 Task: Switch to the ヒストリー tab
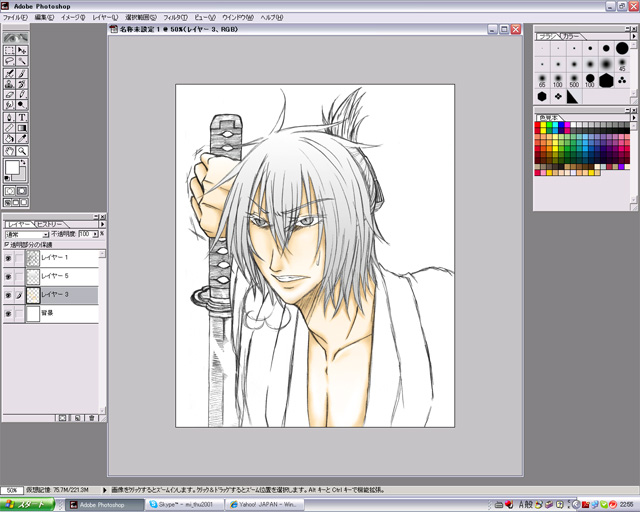click(50, 225)
